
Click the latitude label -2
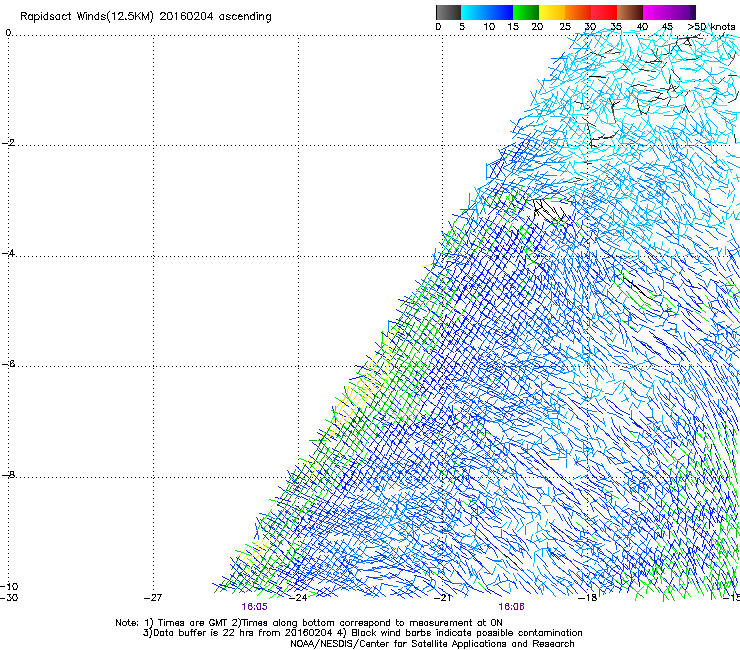pos(8,143)
